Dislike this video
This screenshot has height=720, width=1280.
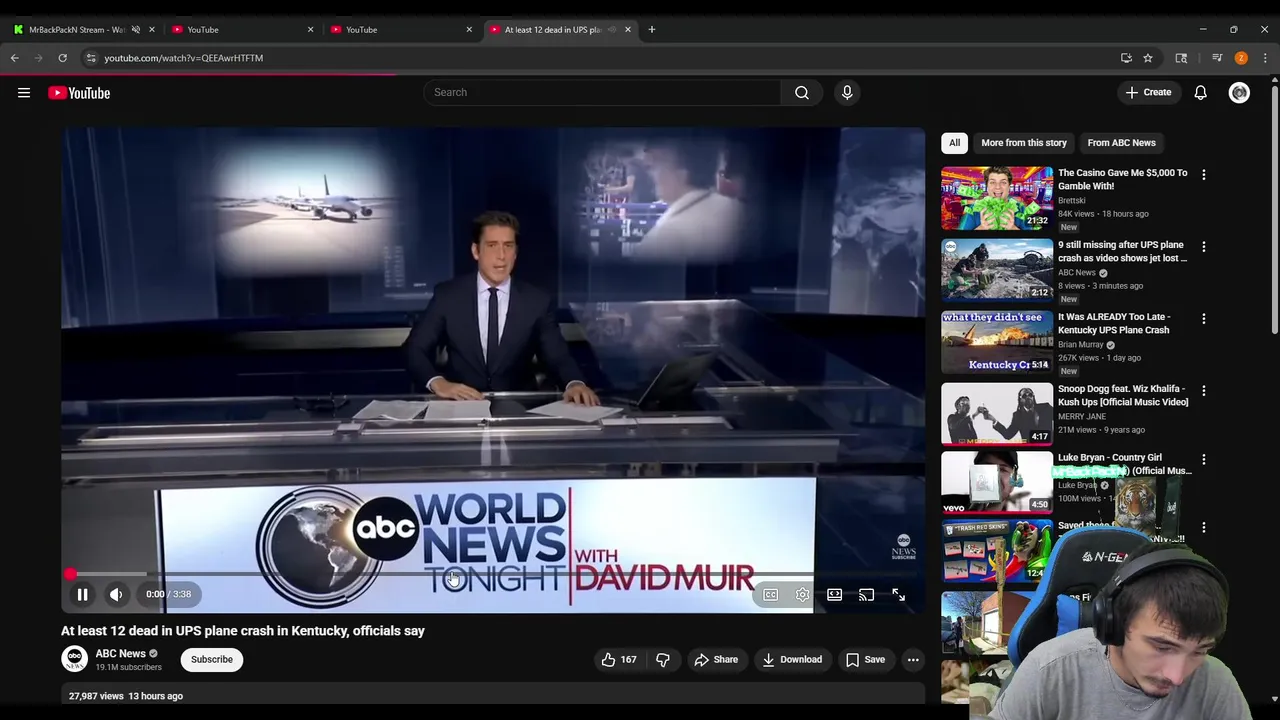662,659
